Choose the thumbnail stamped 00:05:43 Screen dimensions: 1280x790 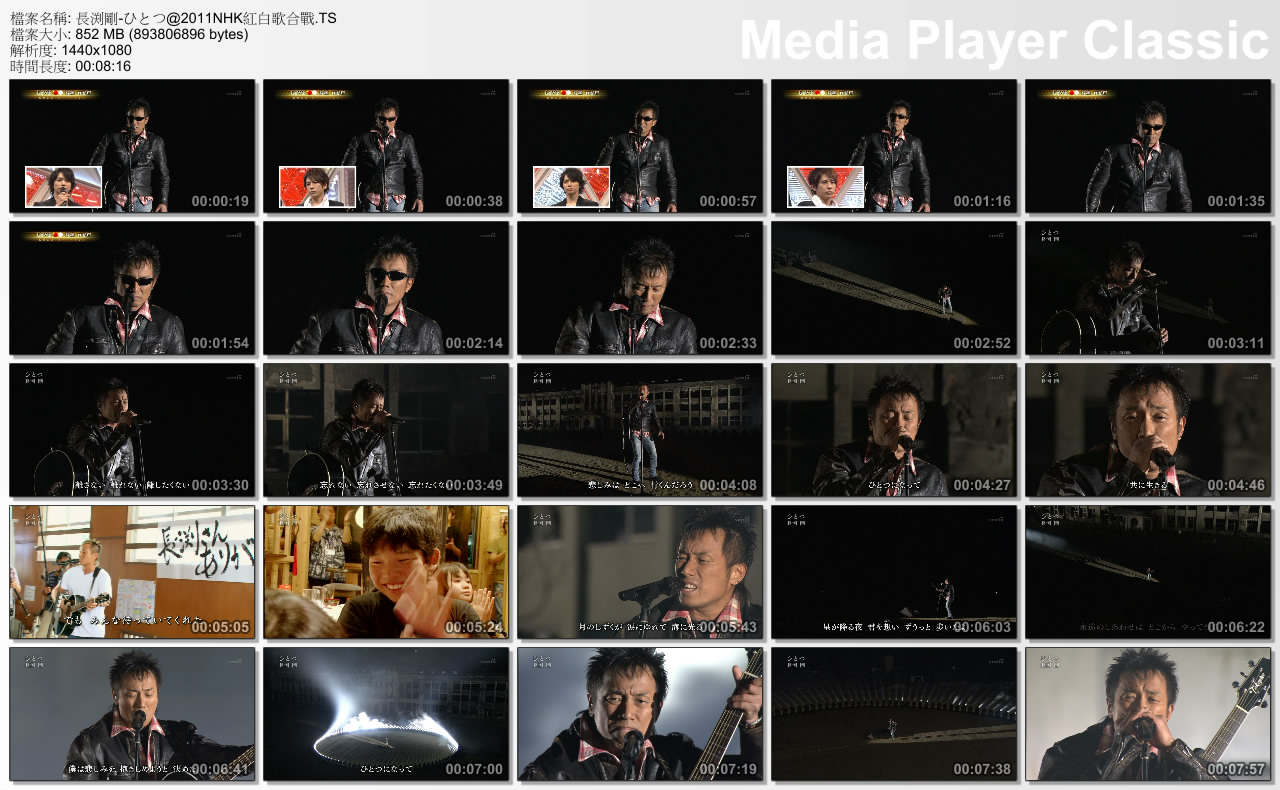(x=640, y=572)
